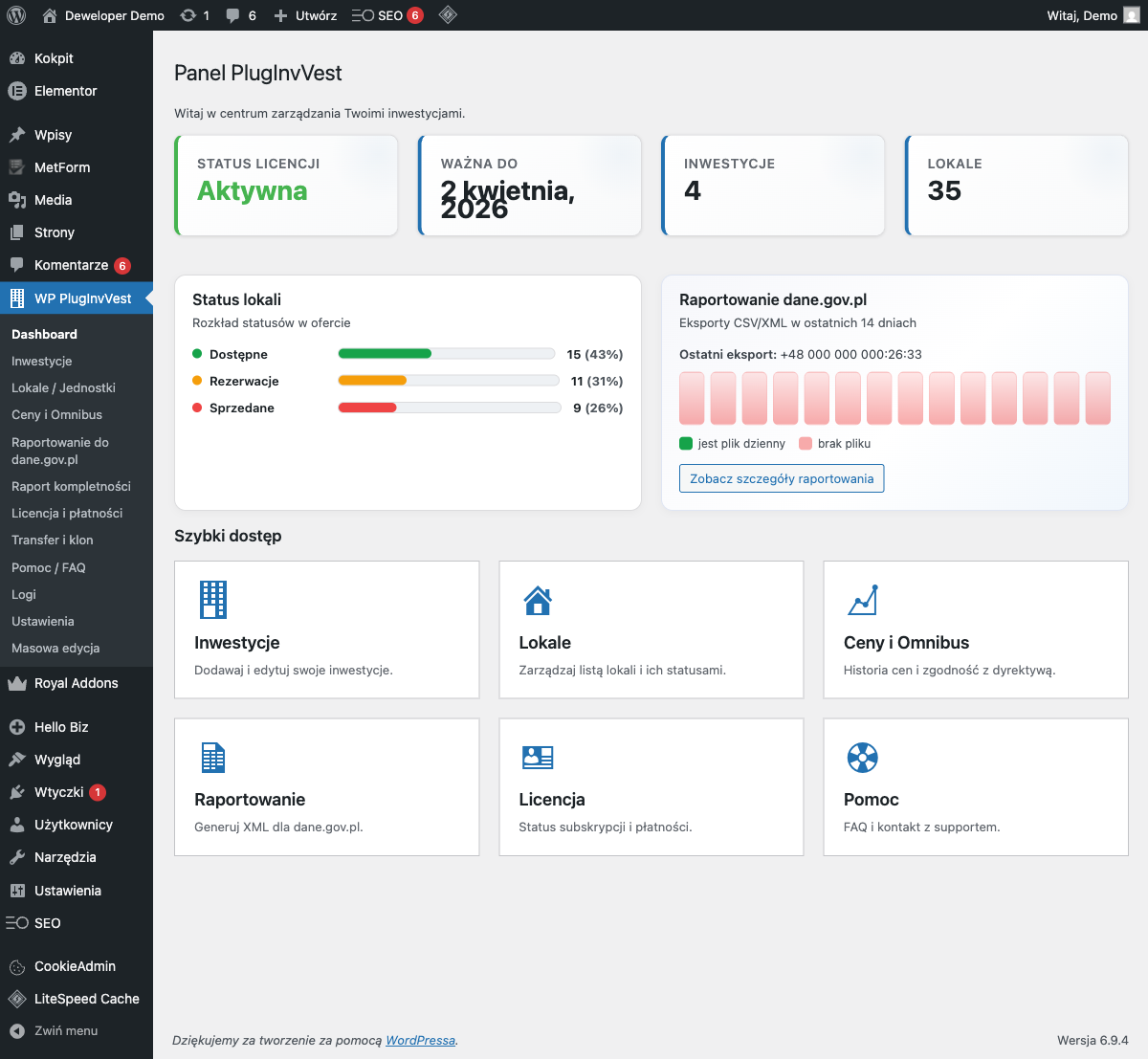Open the Elementor menu in the sidebar
This screenshot has width=1148, height=1059.
click(65, 91)
